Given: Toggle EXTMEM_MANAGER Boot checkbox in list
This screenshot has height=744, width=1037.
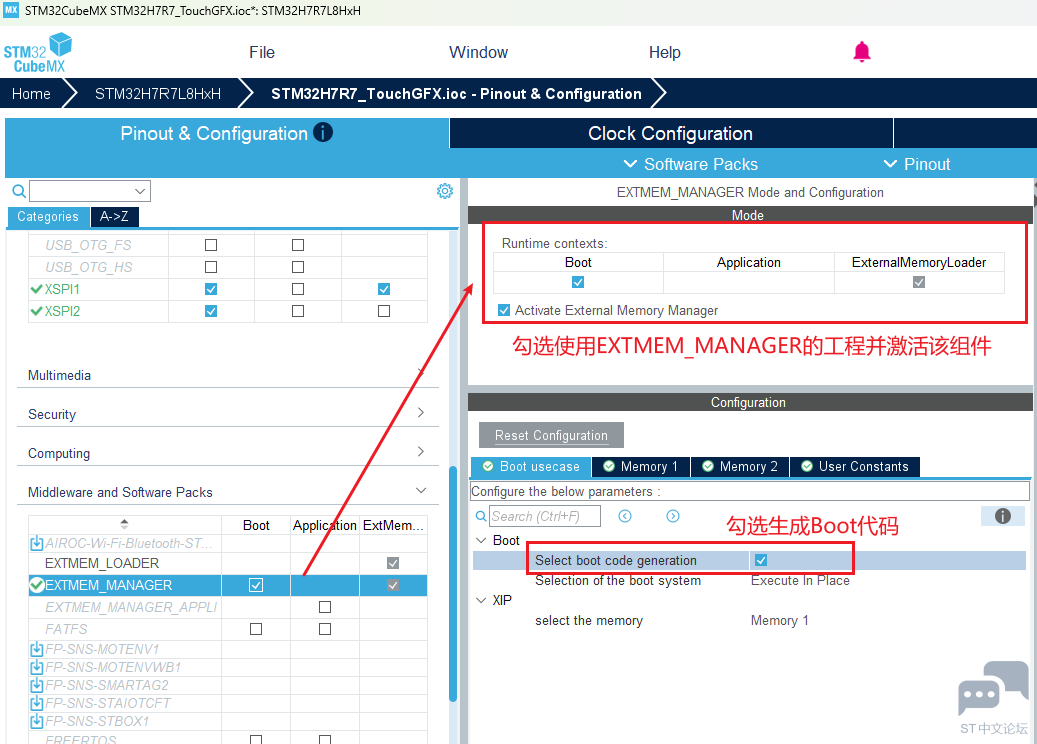Looking at the screenshot, I should click(256, 585).
